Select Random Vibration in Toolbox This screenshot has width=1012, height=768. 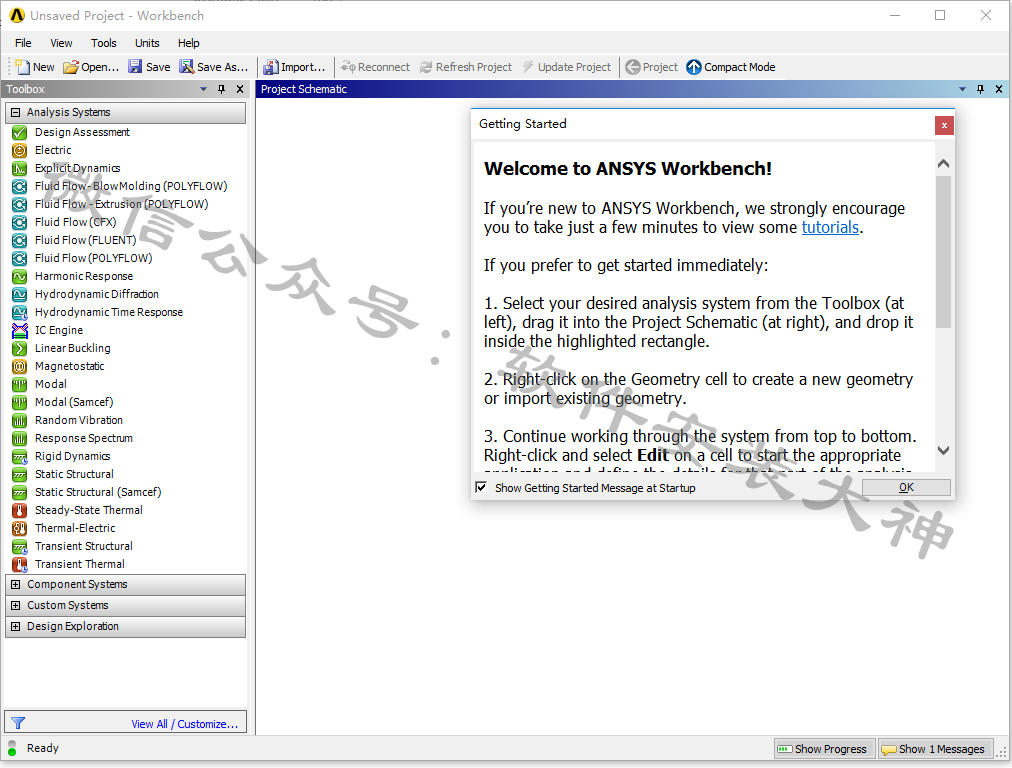(x=79, y=420)
